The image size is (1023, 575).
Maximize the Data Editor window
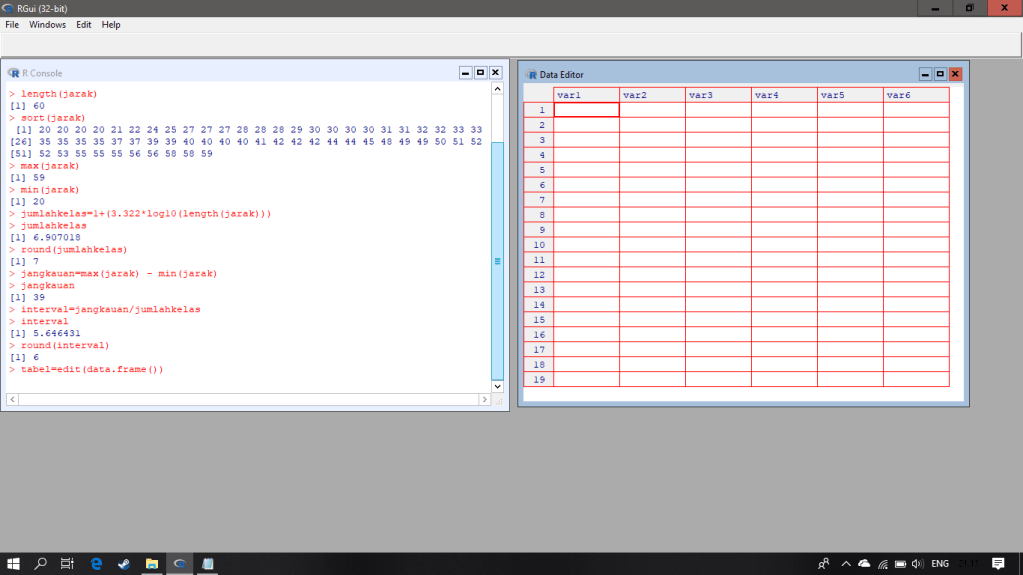940,74
